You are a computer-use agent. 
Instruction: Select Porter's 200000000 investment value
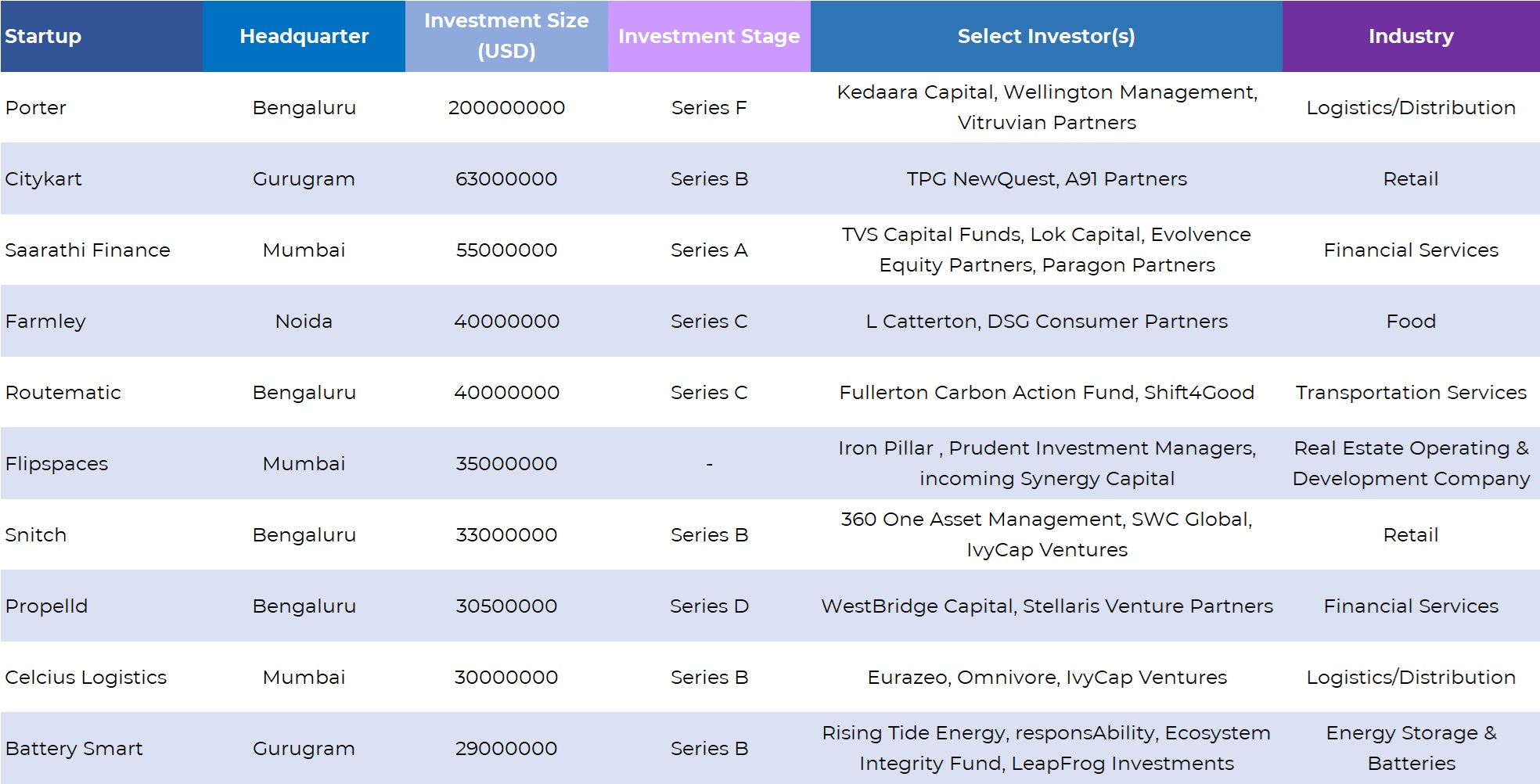pyautogui.click(x=506, y=107)
